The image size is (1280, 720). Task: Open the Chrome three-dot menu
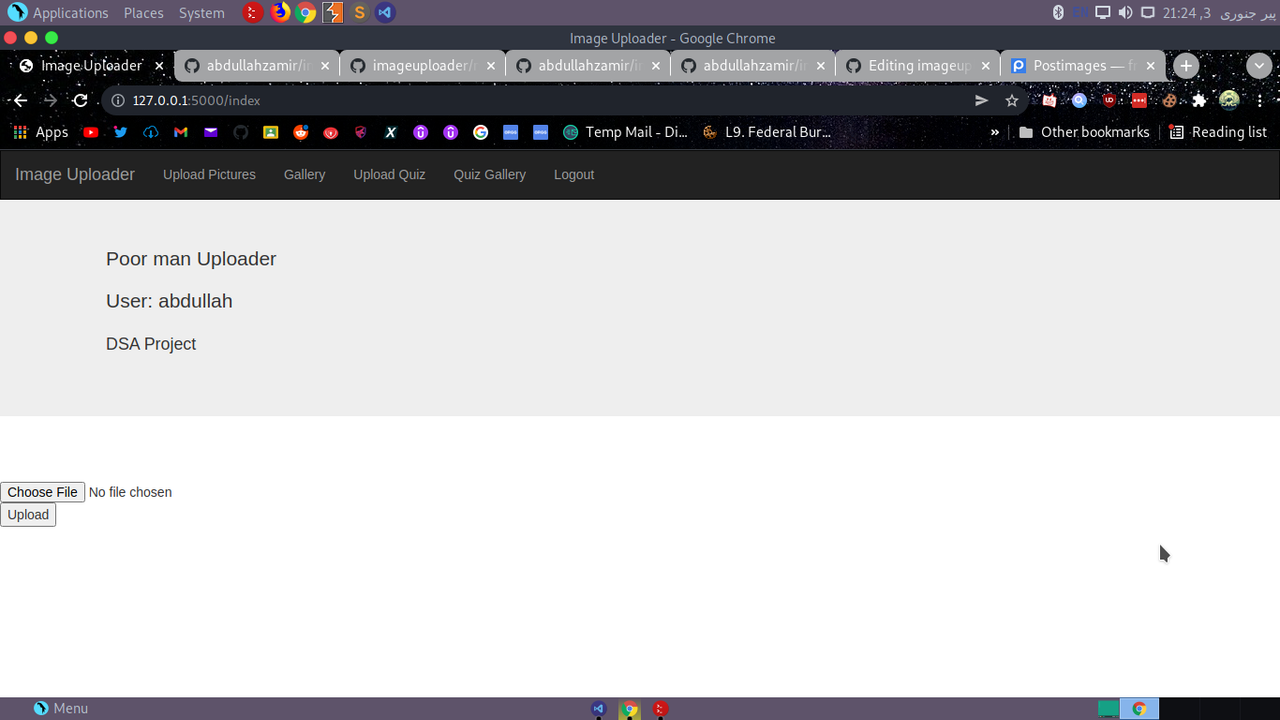coord(1261,100)
